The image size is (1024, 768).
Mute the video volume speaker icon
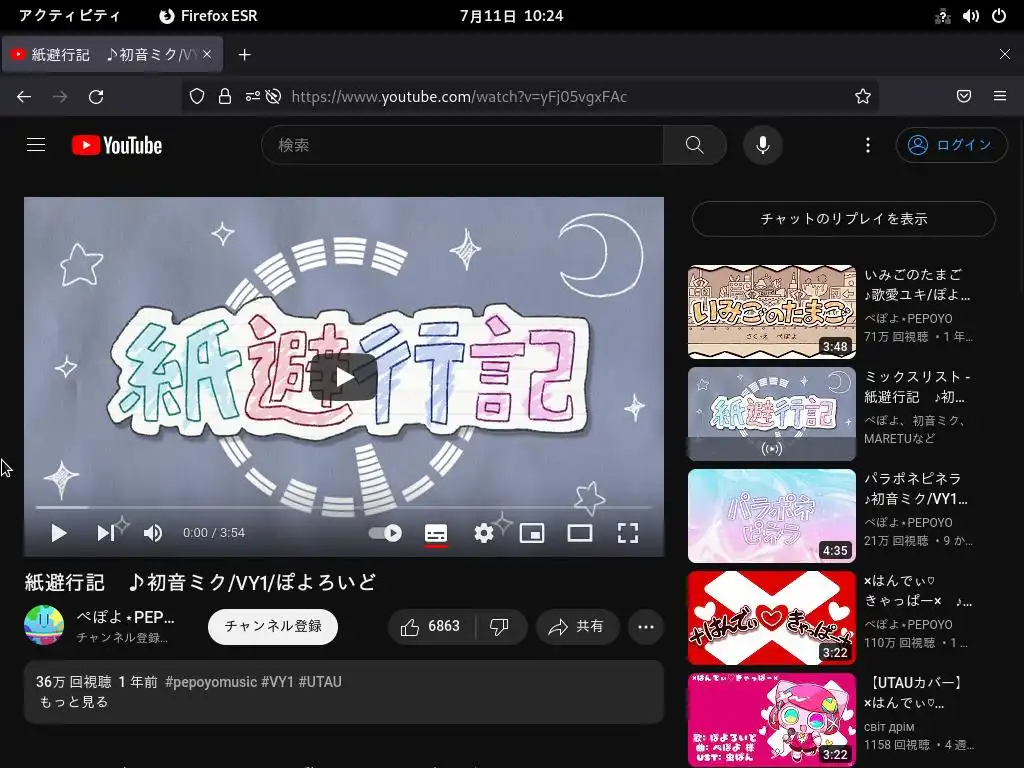[153, 533]
